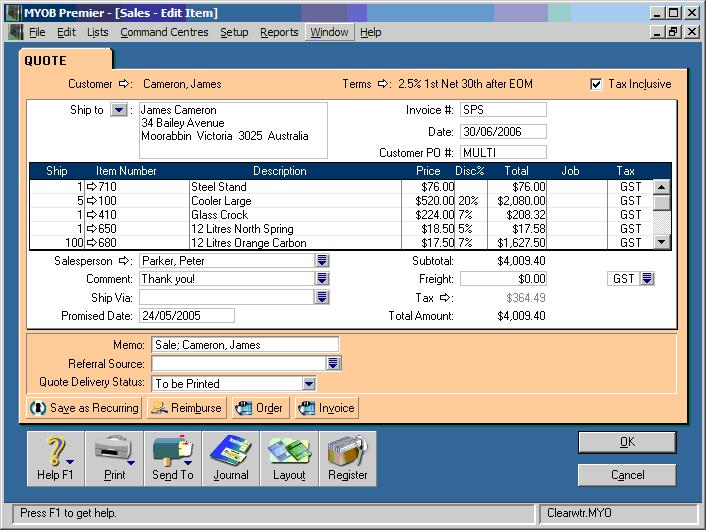
Task: Click the arrow beside item 100
Action: pyautogui.click(x=92, y=200)
